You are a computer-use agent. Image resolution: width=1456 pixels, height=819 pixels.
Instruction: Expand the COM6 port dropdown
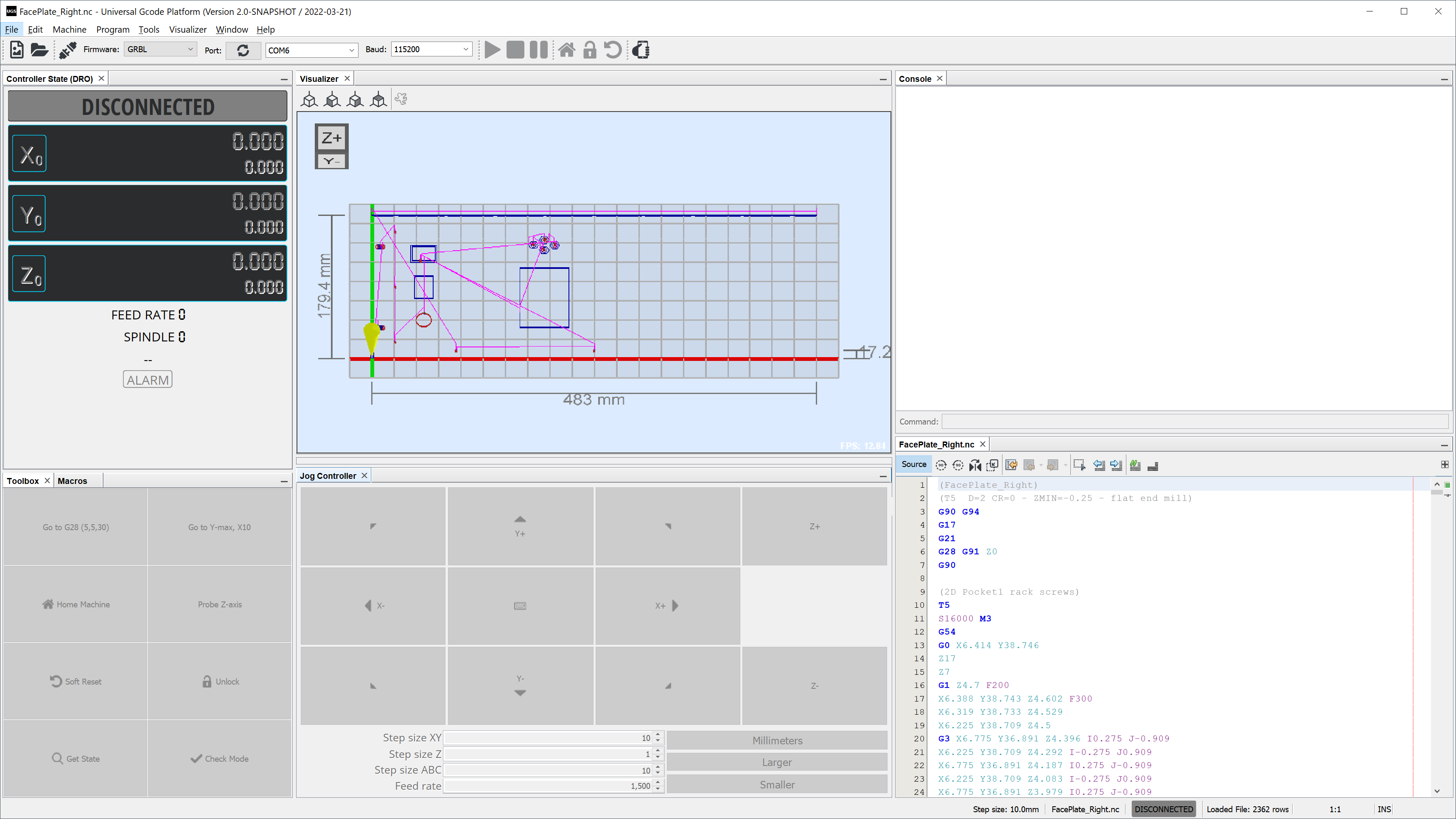coord(311,50)
